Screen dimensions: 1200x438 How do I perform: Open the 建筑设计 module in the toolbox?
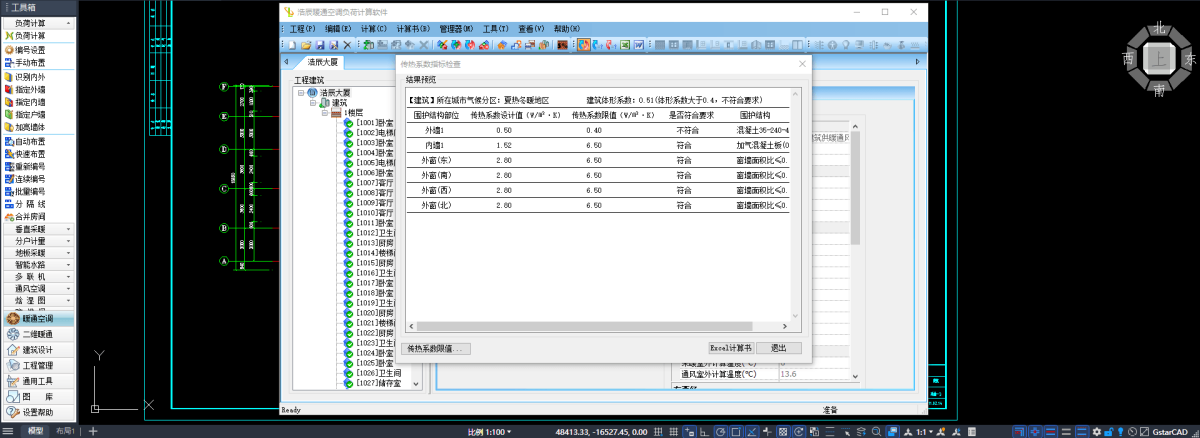(40, 350)
